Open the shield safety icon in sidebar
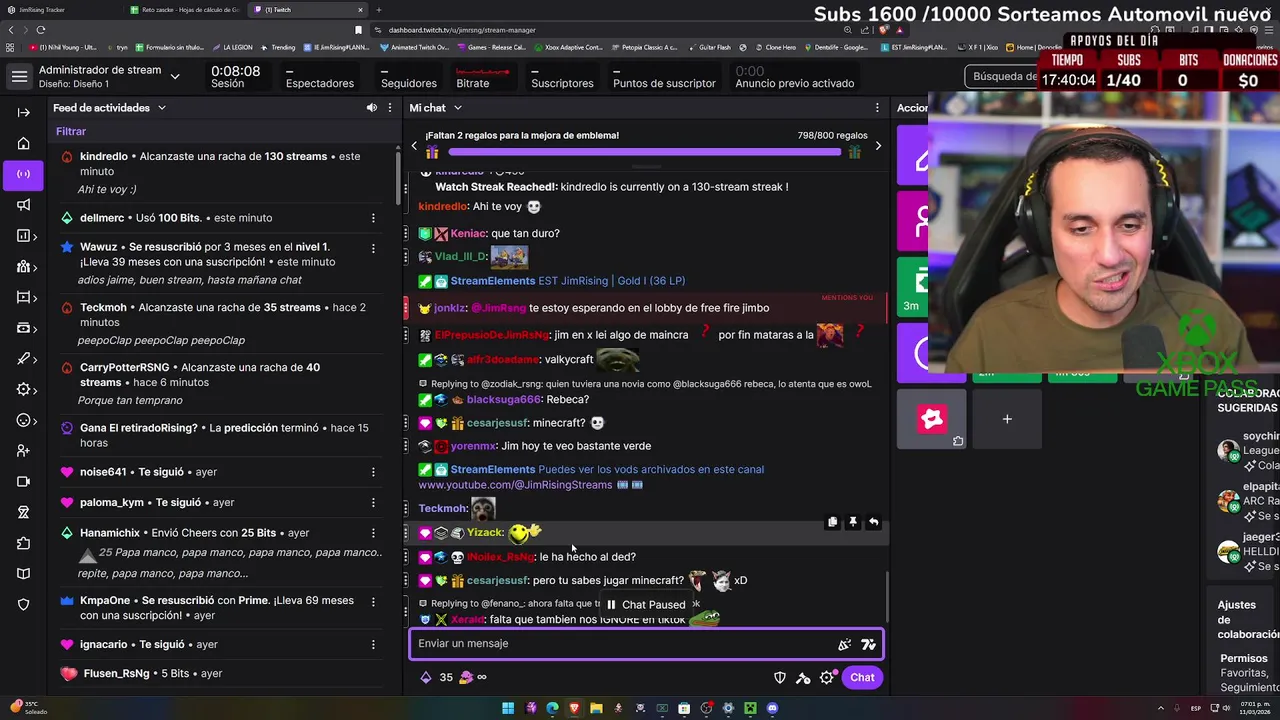 (x=24, y=605)
